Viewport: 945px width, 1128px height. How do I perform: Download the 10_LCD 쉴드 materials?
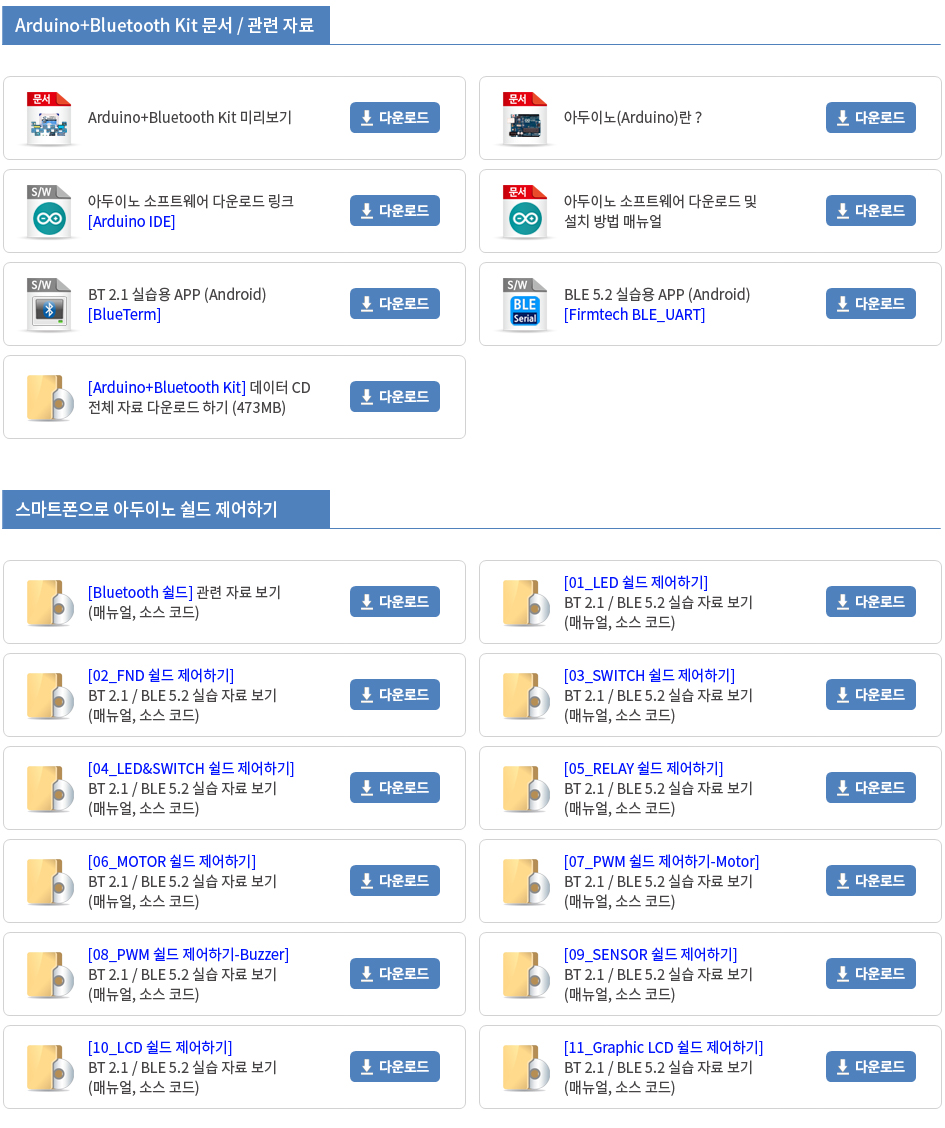tap(395, 1066)
